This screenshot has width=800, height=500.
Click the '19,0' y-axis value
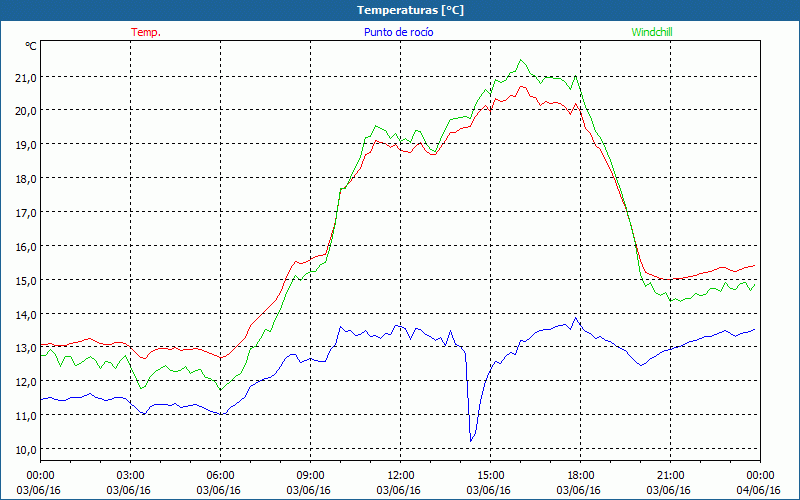[26, 145]
